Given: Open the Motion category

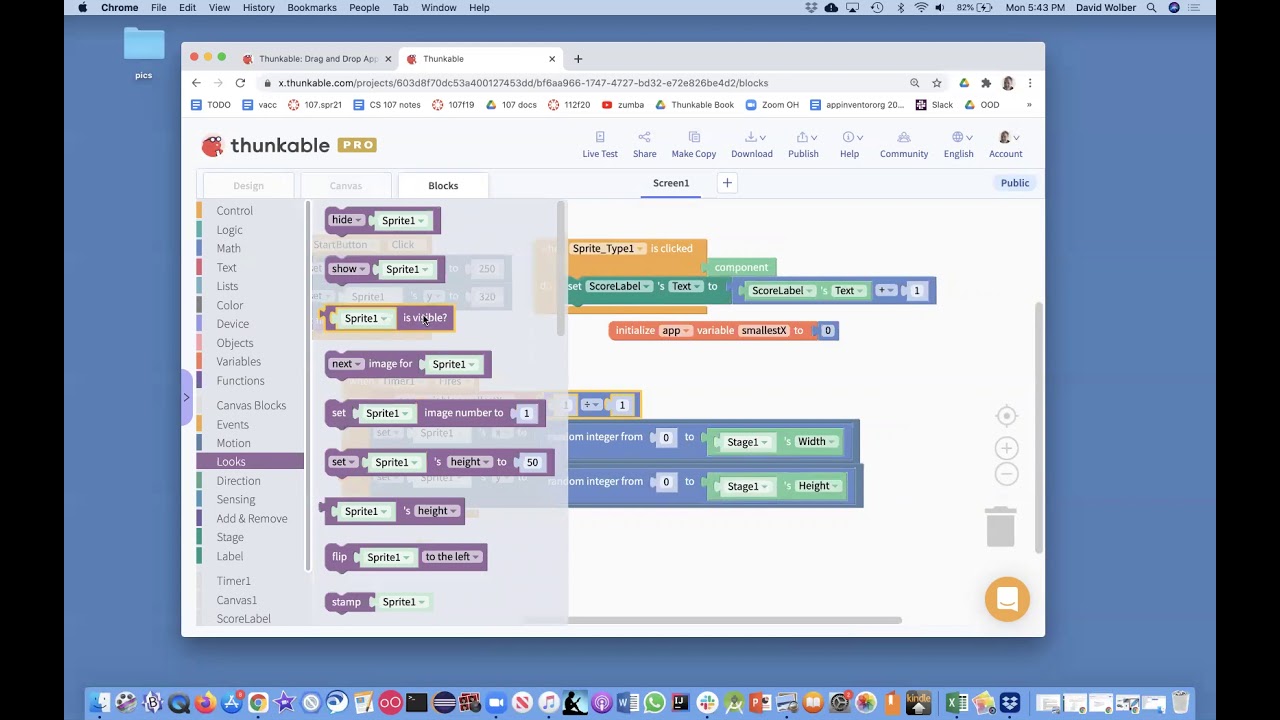Looking at the screenshot, I should click(x=233, y=443).
